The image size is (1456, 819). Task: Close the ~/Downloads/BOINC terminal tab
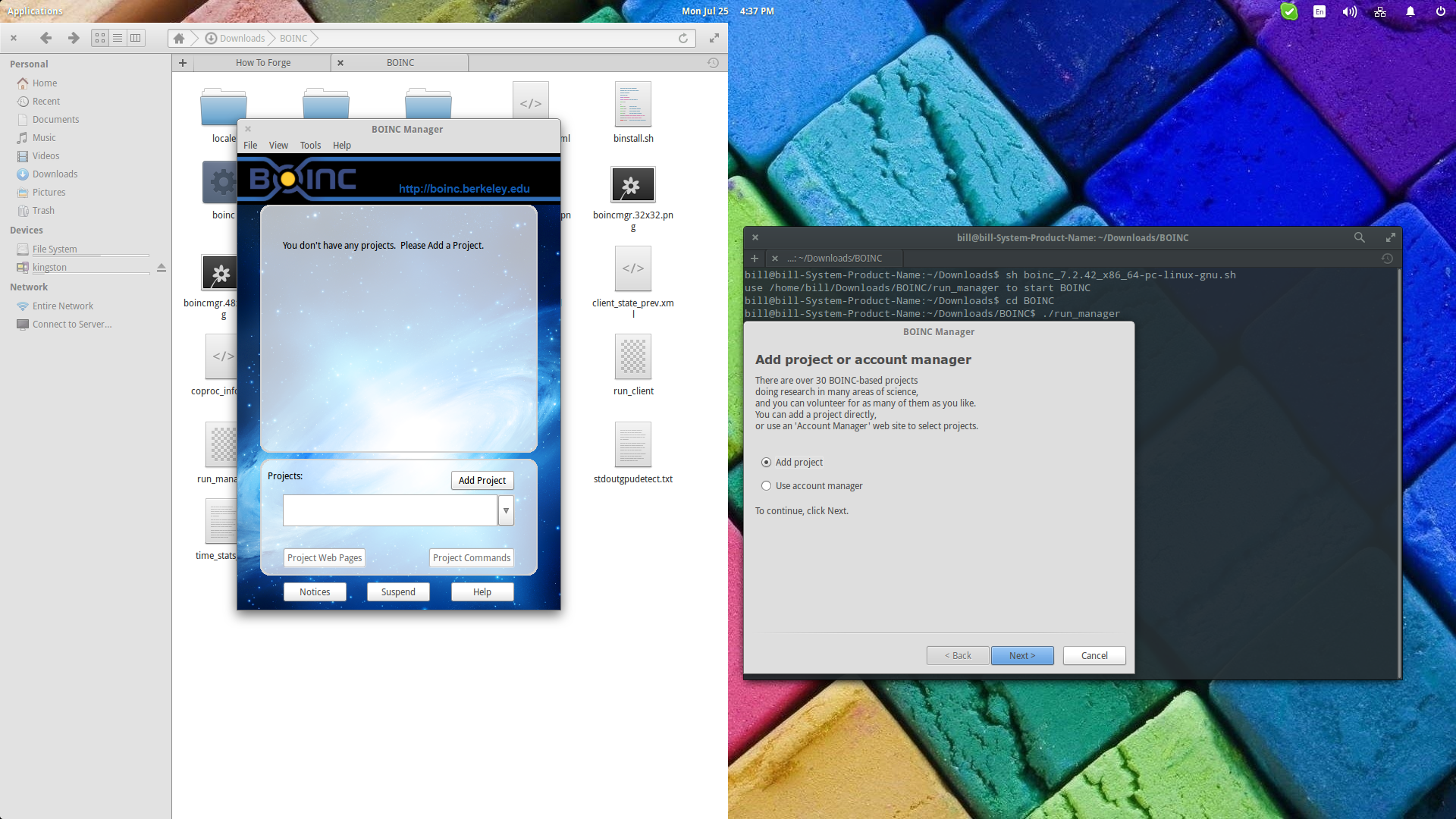[775, 259]
